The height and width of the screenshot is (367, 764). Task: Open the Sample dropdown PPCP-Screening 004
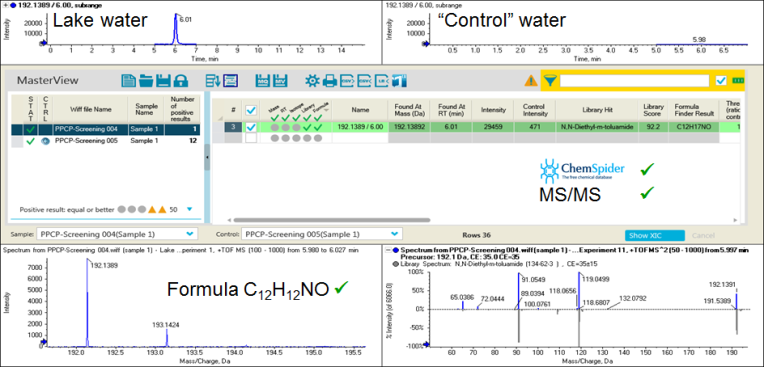point(117,234)
